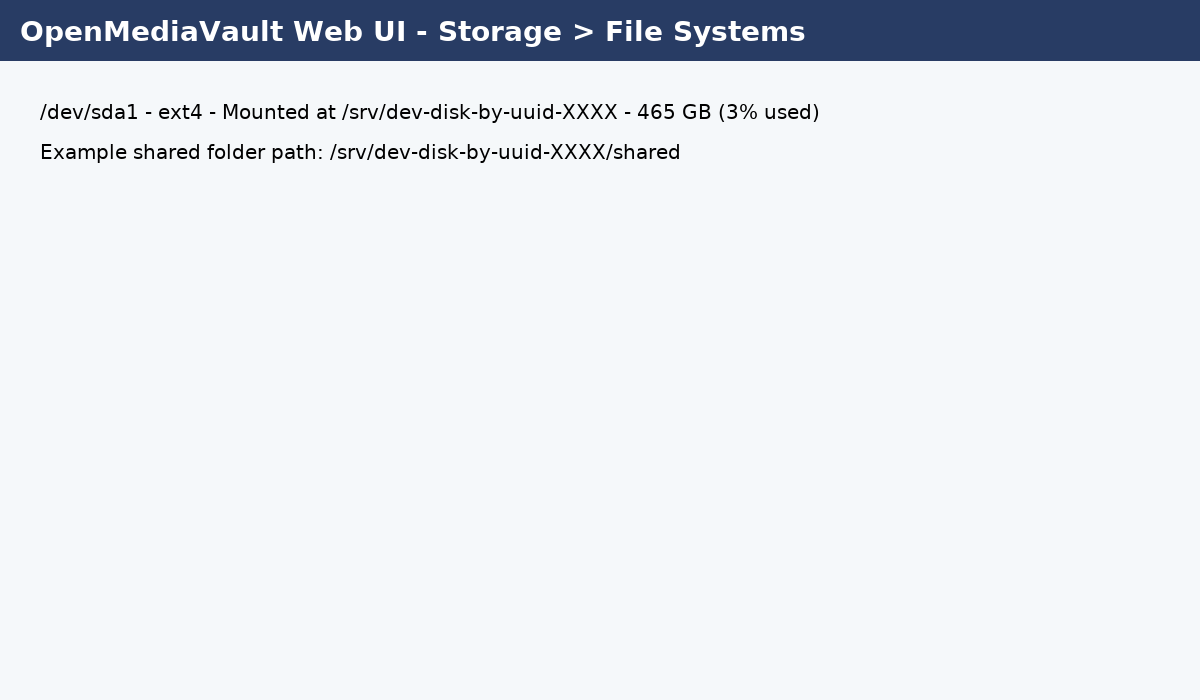Click the word "Systems" in the header

pos(740,32)
